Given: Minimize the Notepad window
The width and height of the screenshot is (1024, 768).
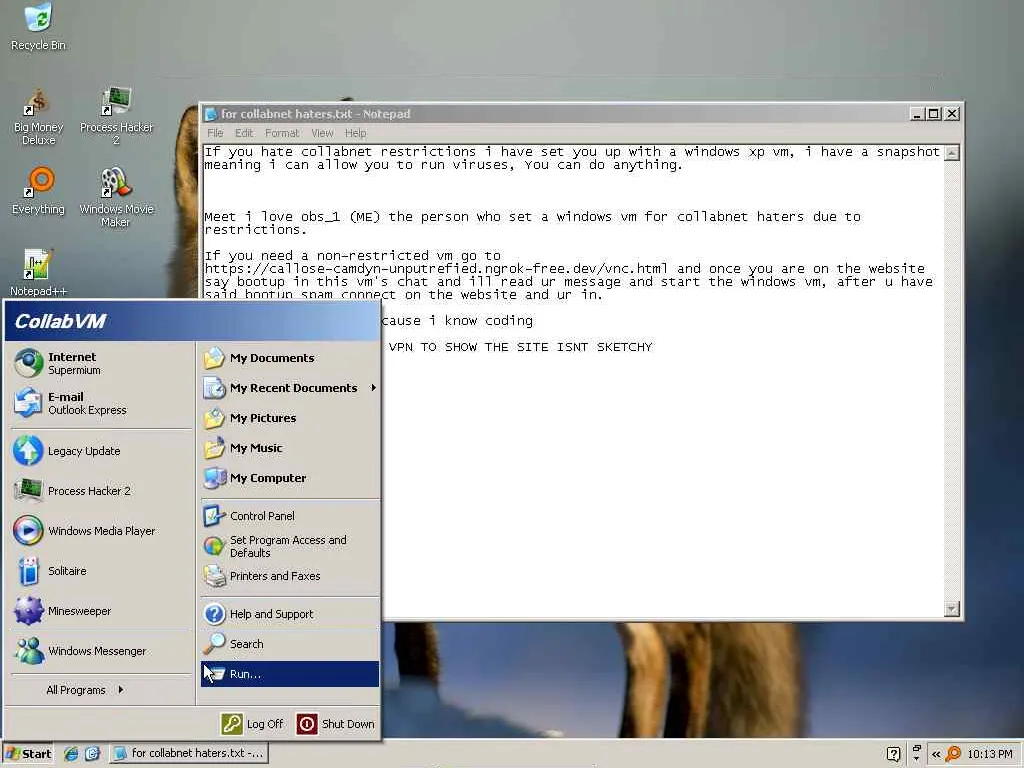Looking at the screenshot, I should pyautogui.click(x=917, y=114).
